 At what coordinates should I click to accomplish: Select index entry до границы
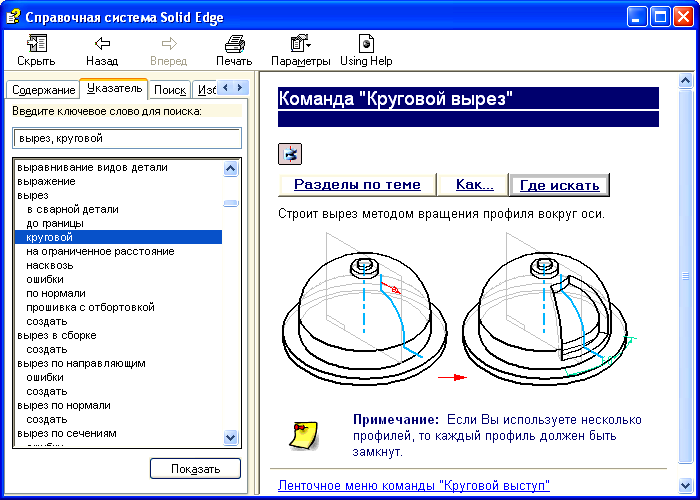pos(55,223)
